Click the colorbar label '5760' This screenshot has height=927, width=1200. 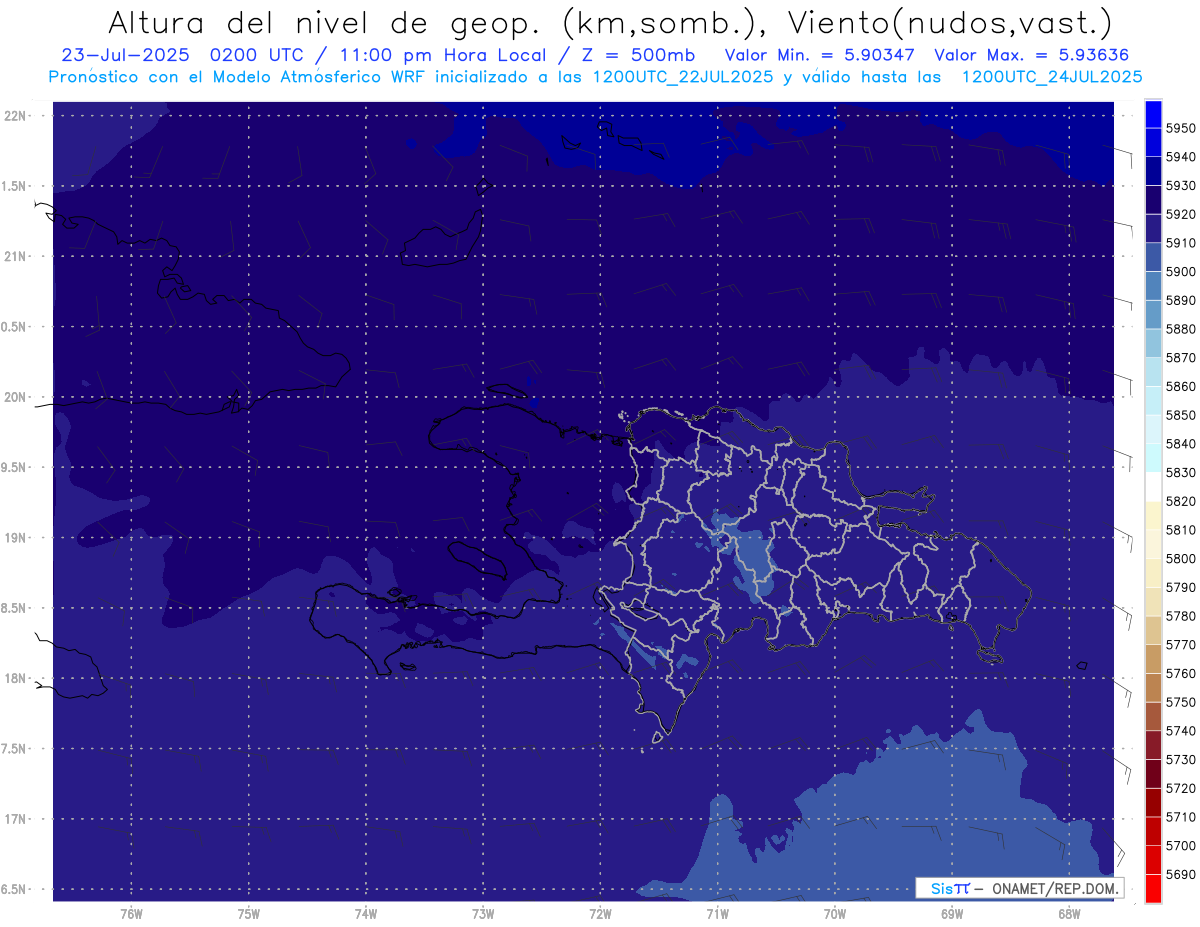pos(1181,673)
